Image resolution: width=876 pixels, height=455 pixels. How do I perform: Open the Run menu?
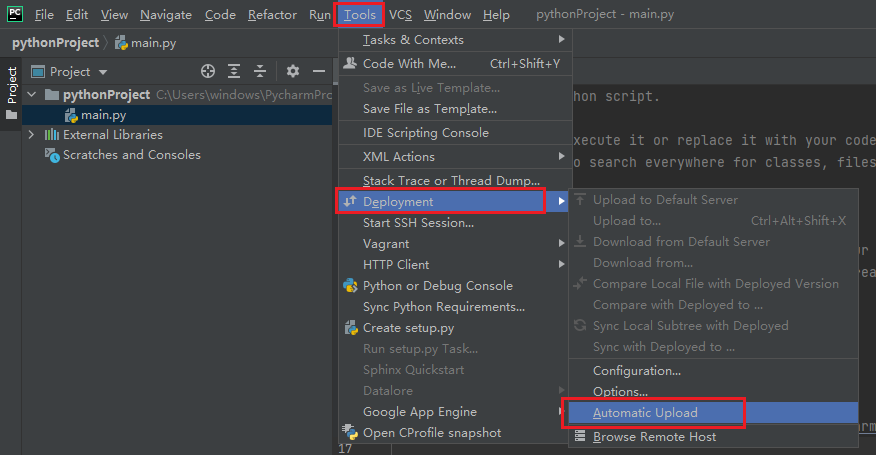pyautogui.click(x=320, y=15)
